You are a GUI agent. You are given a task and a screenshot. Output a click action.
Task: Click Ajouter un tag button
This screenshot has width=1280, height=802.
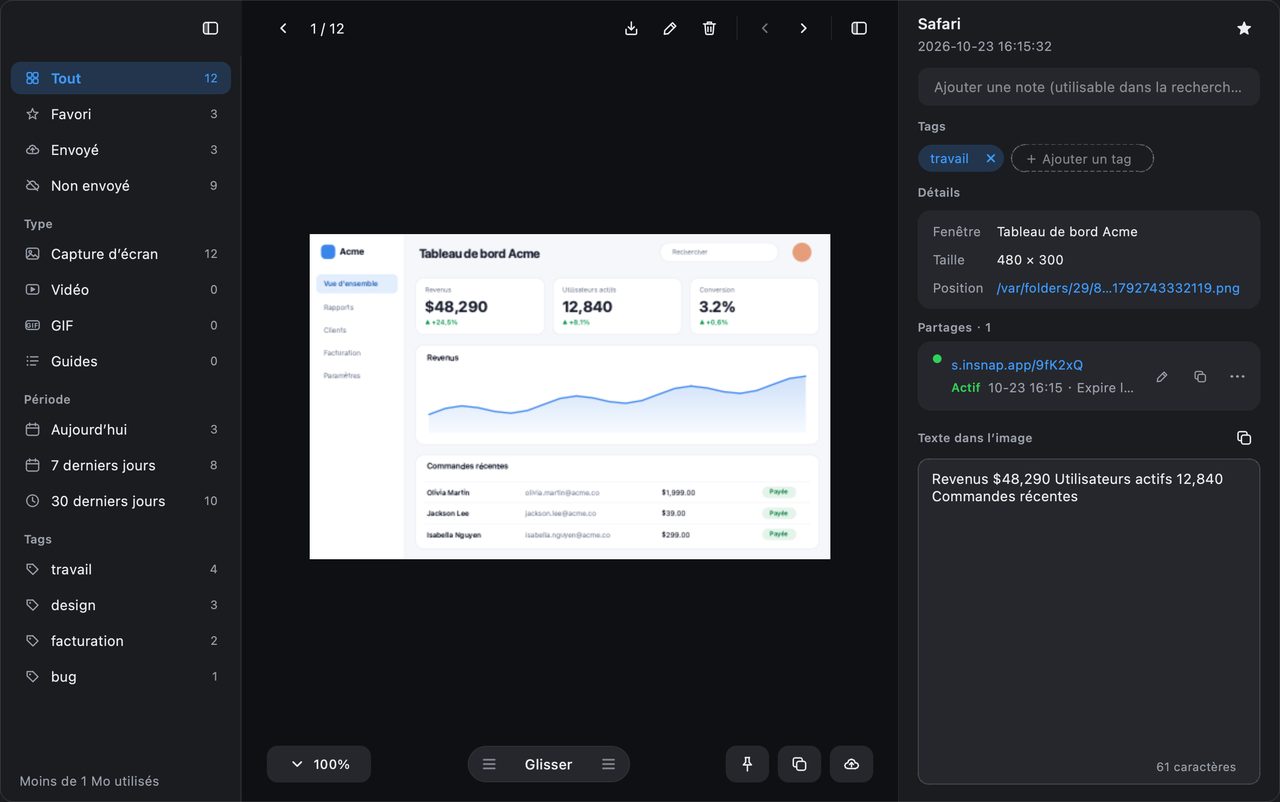tap(1082, 158)
